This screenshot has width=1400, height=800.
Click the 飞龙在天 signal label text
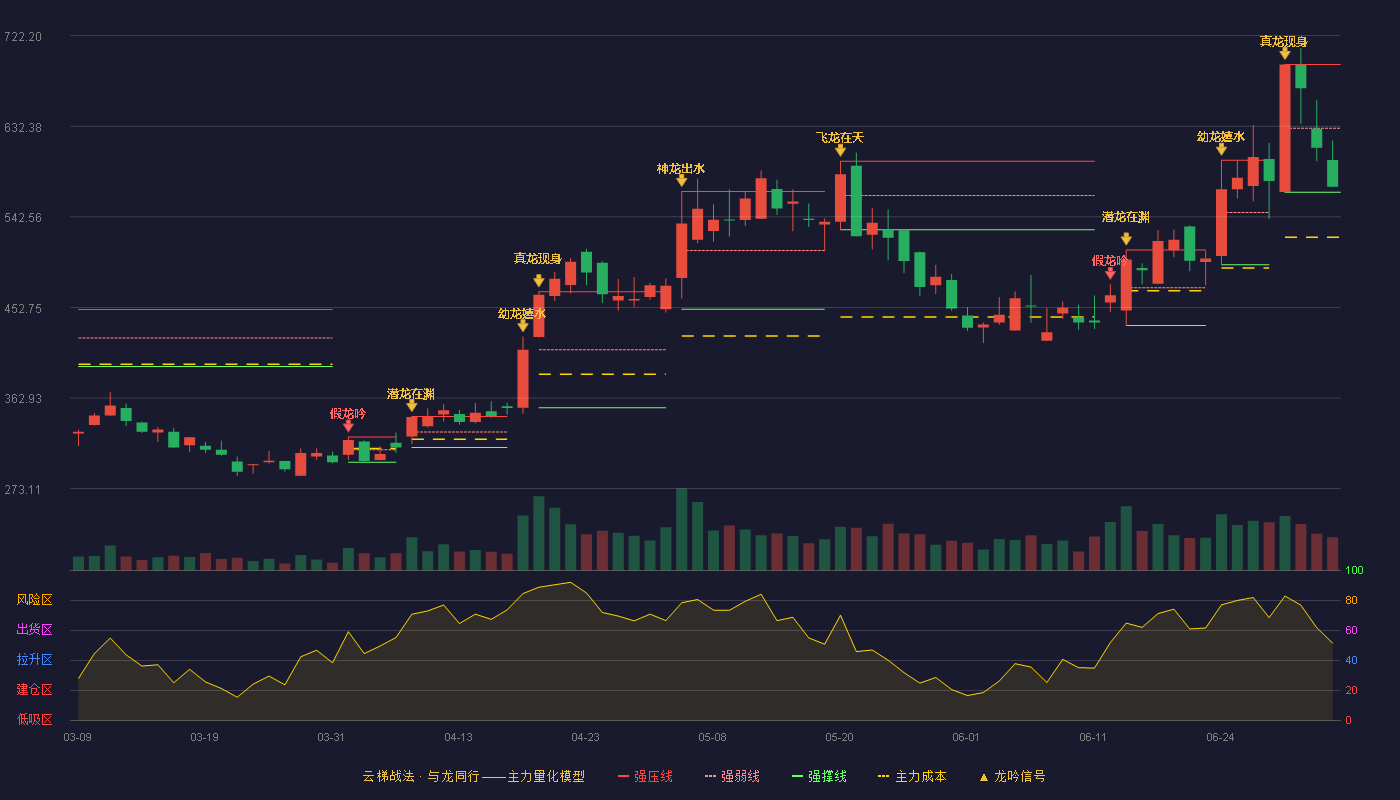840,137
